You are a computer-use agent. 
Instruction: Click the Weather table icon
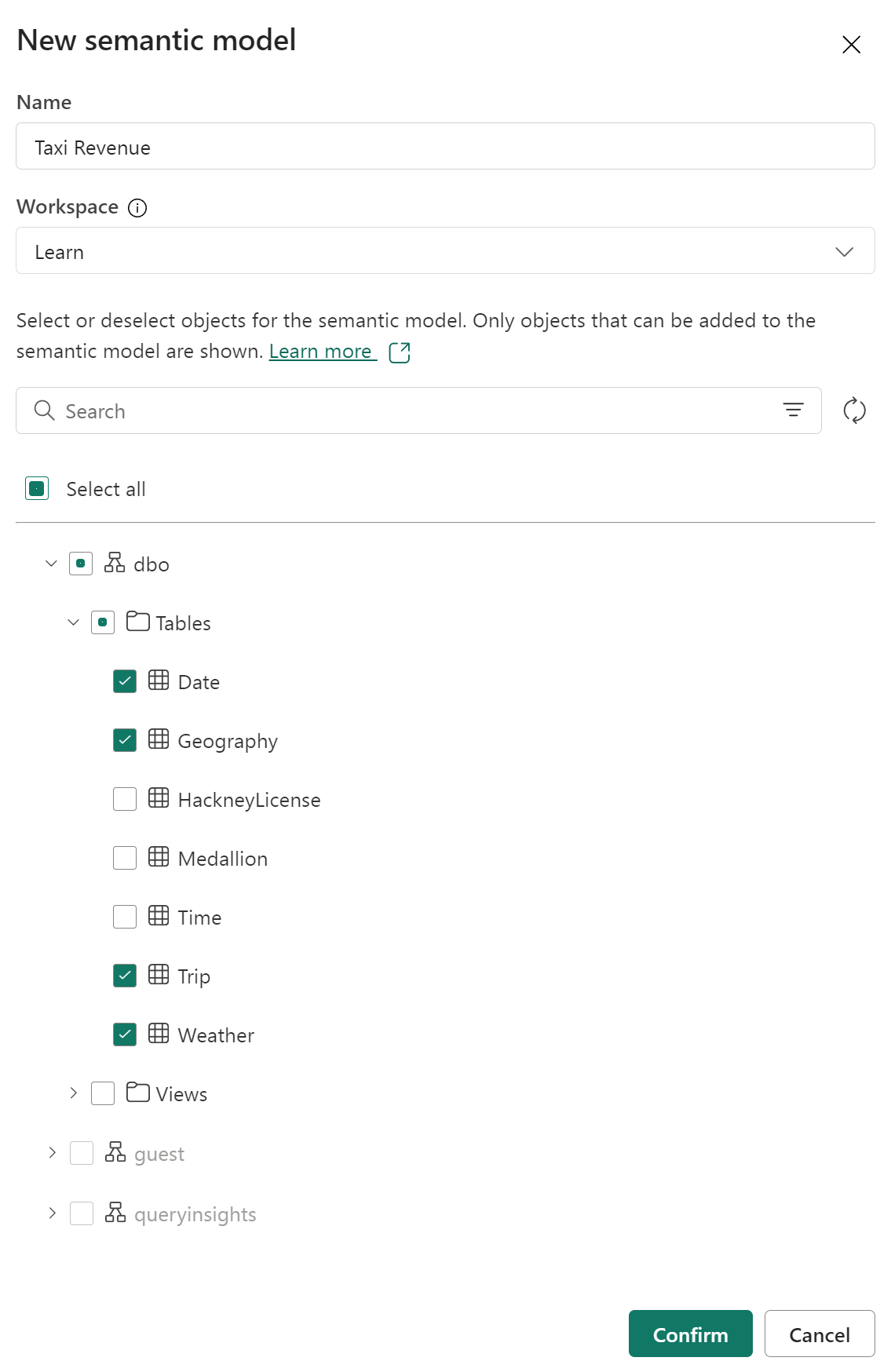[x=159, y=1034]
